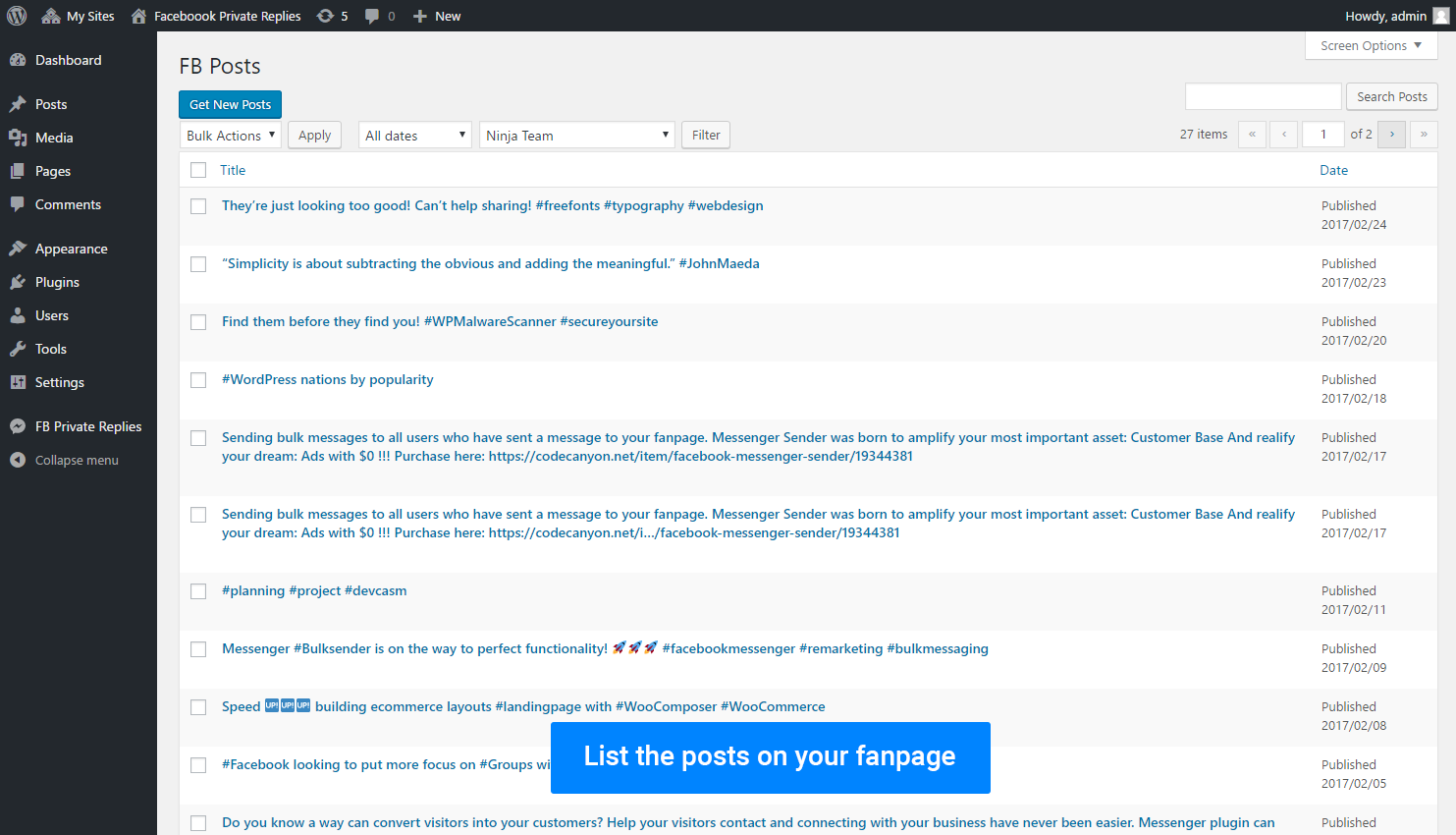Click the admin avatar icon
Screen dimensions: 1456x835
coord(1440,16)
